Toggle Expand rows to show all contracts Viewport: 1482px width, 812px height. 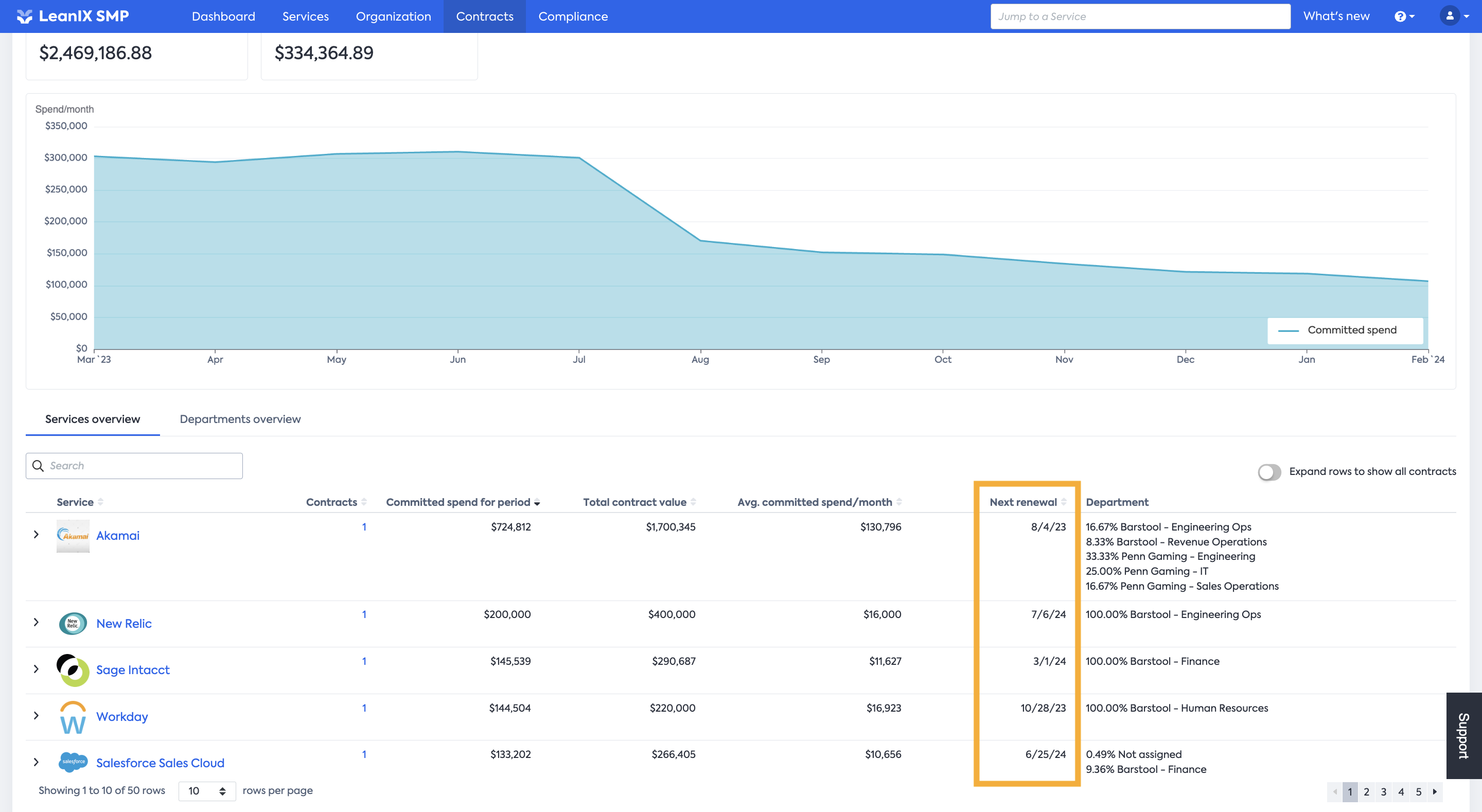[x=1269, y=472]
